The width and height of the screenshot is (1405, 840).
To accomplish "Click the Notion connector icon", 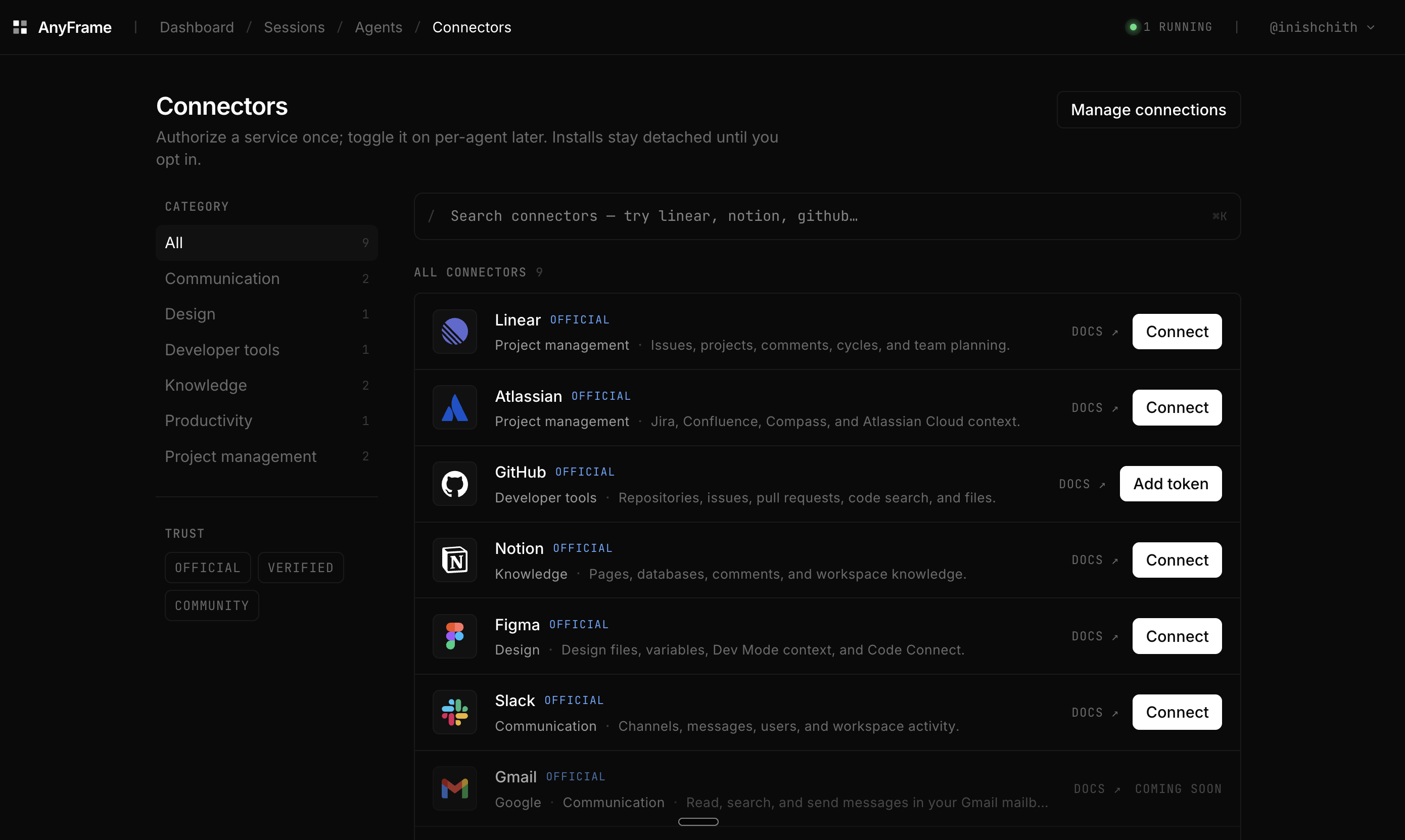I will pos(454,560).
